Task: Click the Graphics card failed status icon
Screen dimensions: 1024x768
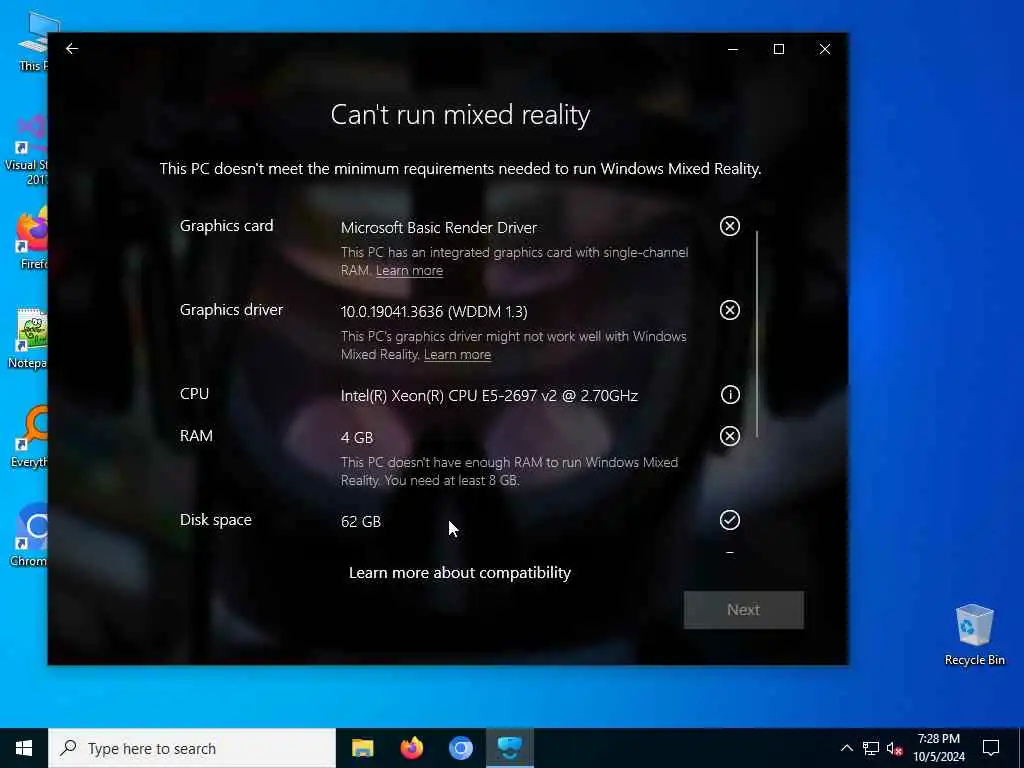Action: 729,226
